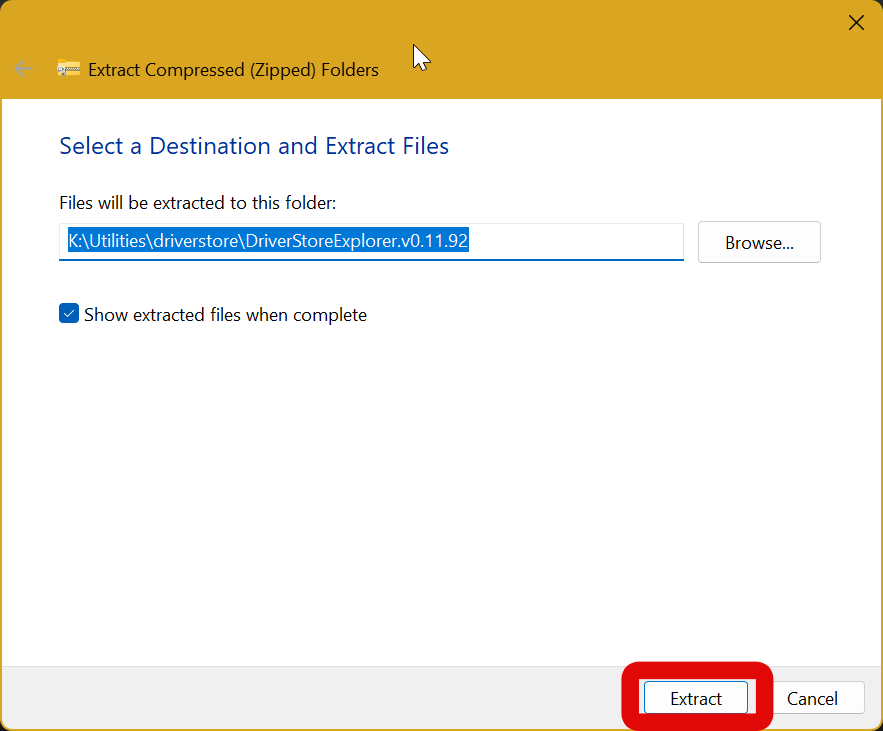Click "Files will be extracted to this folder" label
This screenshot has width=883, height=731.
click(197, 203)
